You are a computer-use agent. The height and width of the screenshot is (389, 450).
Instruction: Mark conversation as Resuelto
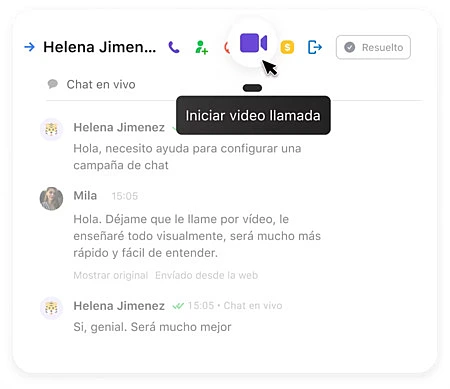[373, 47]
